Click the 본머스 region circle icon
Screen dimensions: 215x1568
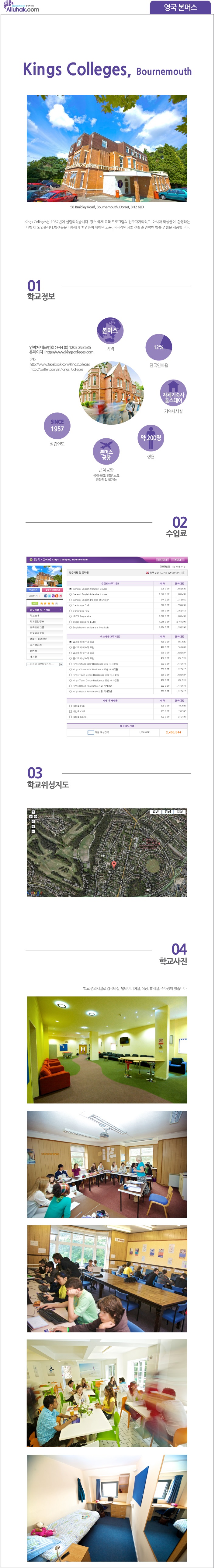coord(110,331)
